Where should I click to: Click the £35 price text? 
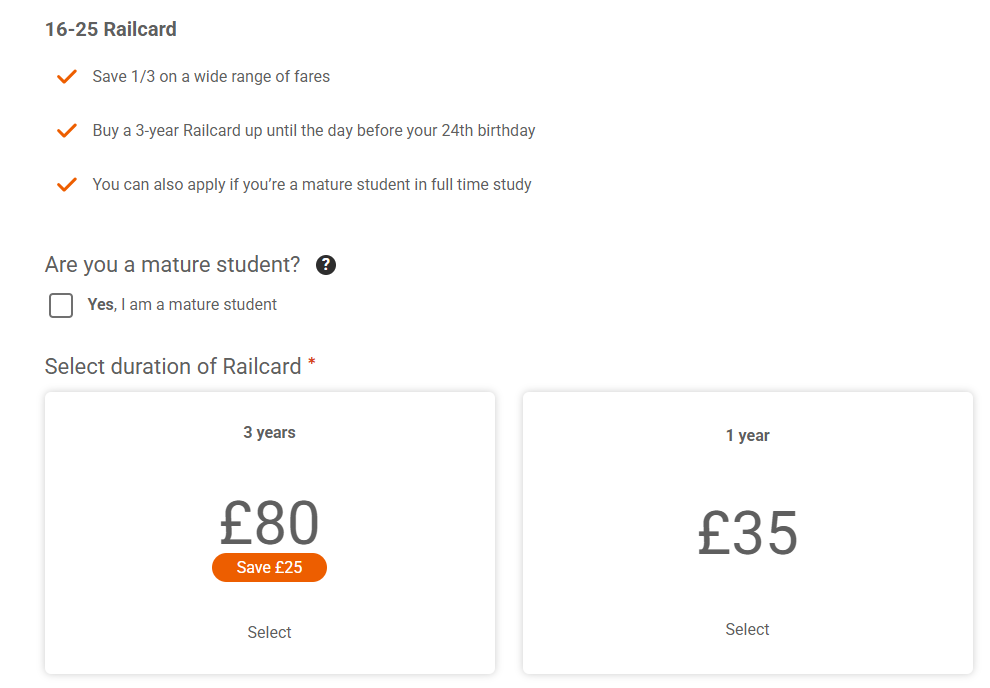(747, 533)
